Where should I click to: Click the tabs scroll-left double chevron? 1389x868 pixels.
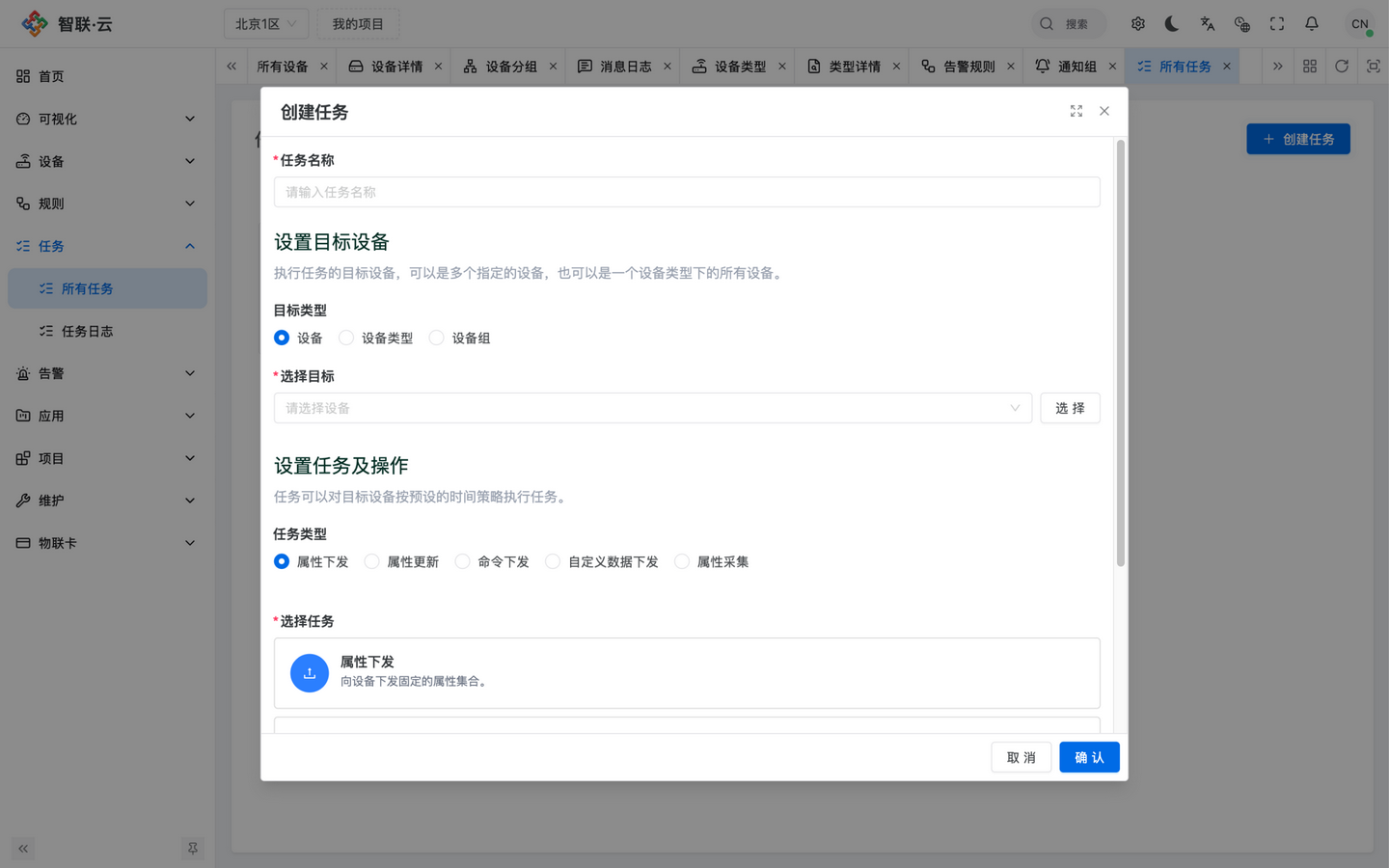[x=231, y=67]
